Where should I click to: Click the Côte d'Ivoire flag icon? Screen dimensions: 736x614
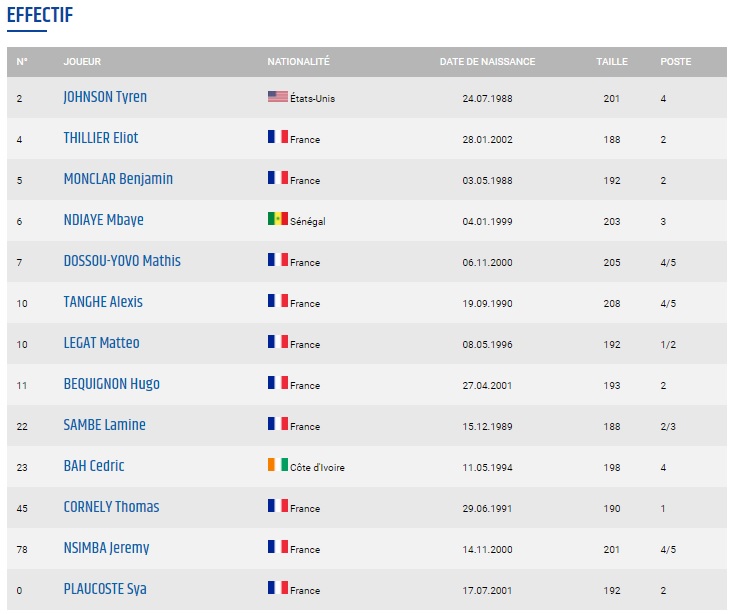[277, 466]
